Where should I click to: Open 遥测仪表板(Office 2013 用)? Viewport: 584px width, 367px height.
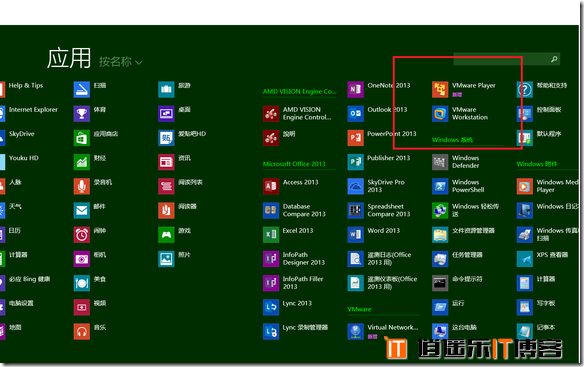pos(383,283)
